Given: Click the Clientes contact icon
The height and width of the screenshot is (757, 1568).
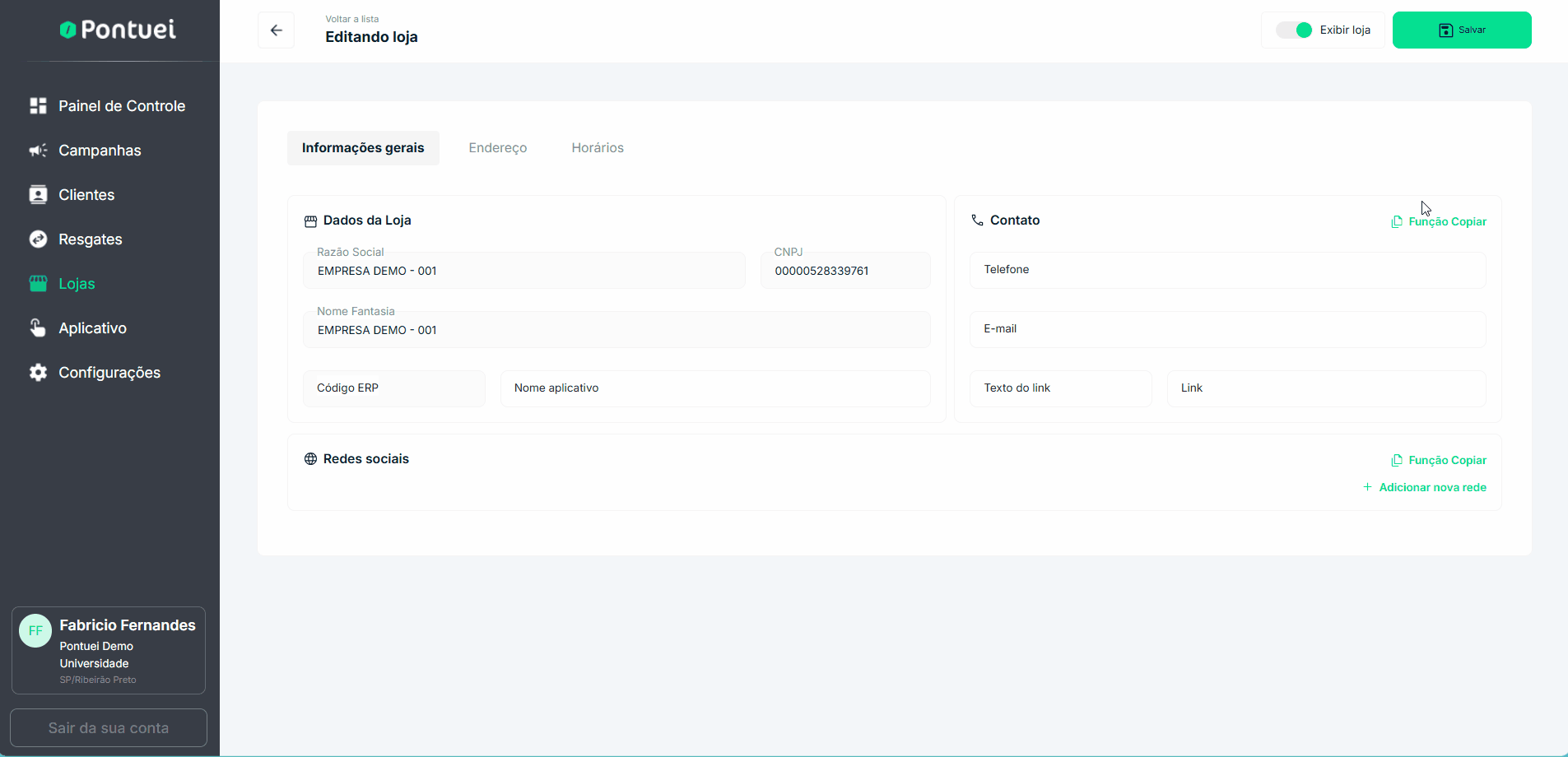Looking at the screenshot, I should coord(38,195).
